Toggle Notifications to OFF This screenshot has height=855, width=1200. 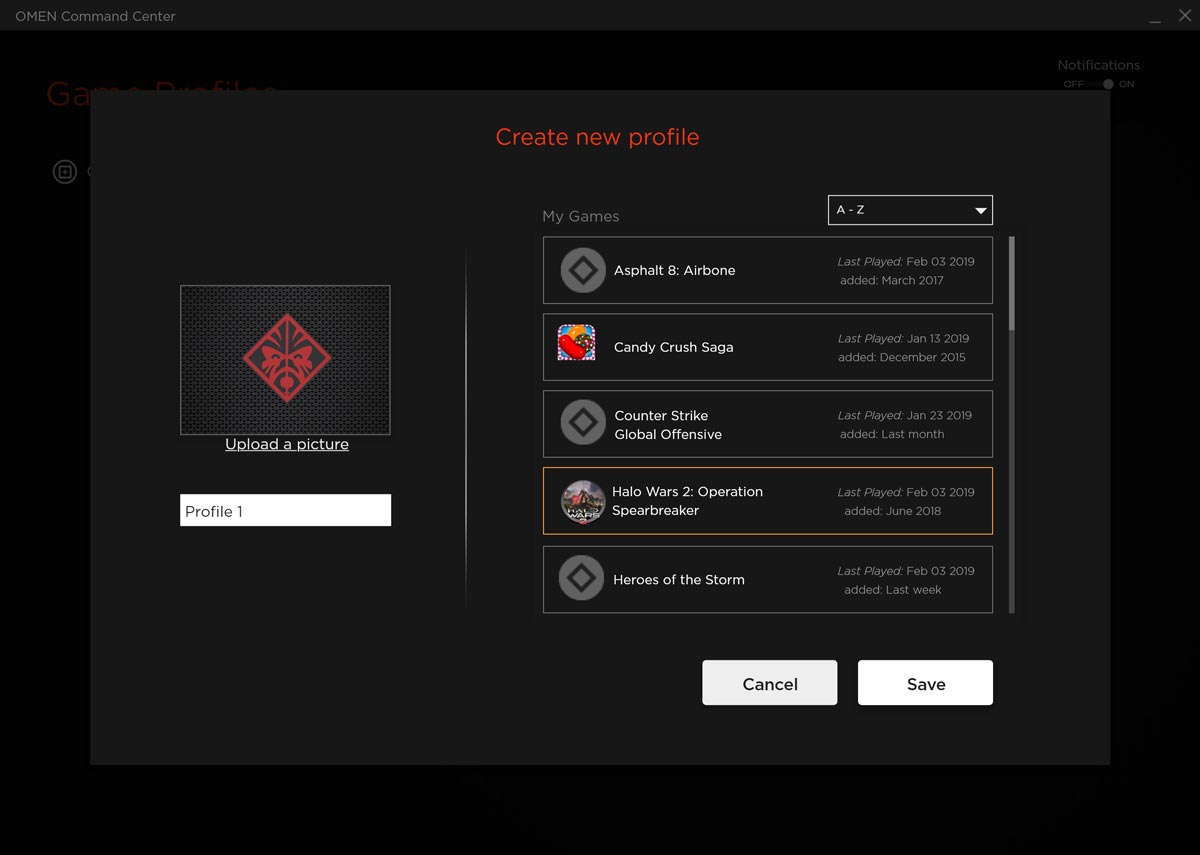click(x=1073, y=84)
